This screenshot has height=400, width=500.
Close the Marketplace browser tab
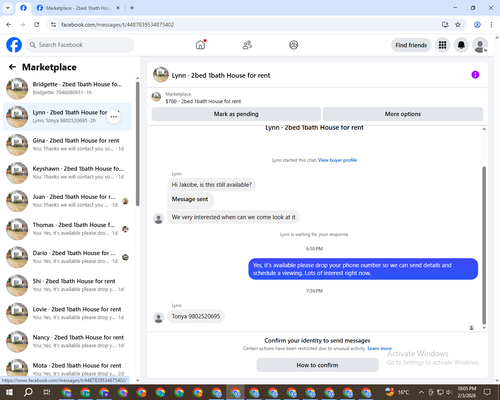coord(118,8)
